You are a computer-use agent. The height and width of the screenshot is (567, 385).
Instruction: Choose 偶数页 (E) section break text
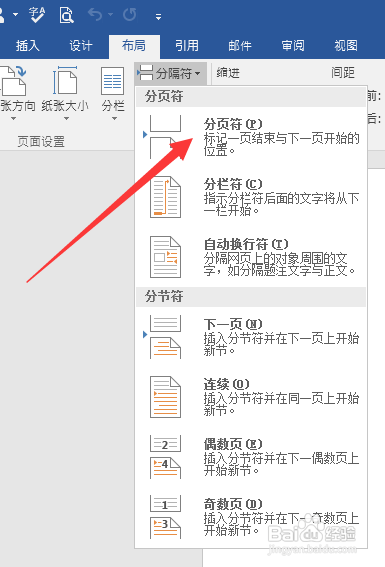pos(233,444)
